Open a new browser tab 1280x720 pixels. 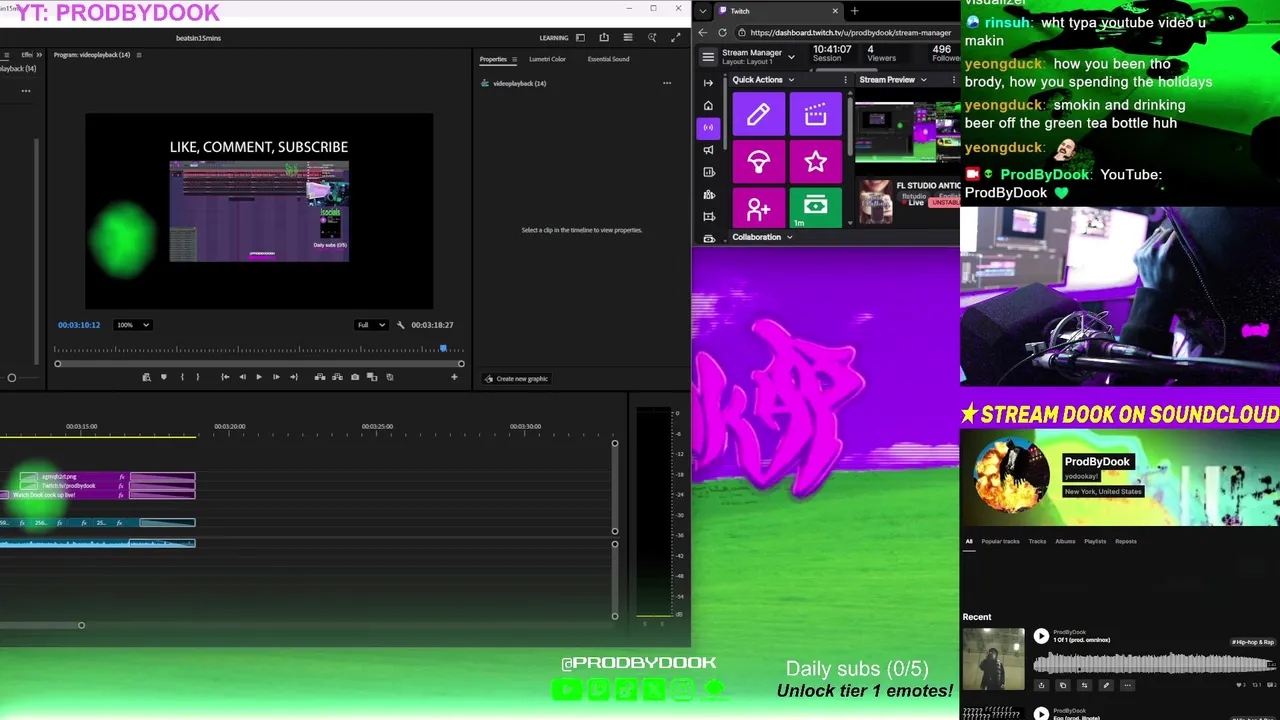tap(855, 11)
